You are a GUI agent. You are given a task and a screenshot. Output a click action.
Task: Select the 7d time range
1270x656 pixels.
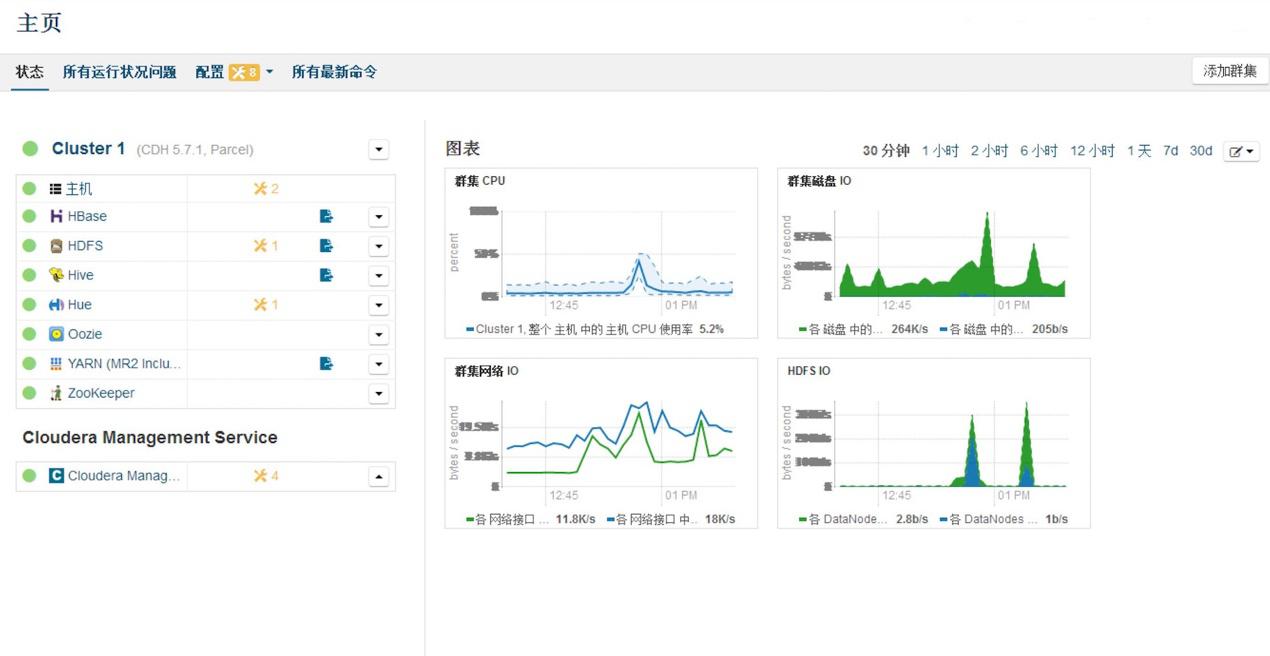[1170, 151]
